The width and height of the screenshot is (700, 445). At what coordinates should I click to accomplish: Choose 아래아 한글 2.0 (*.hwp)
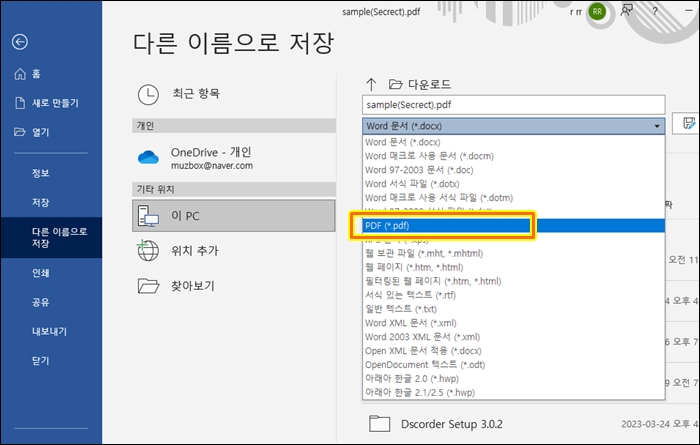(513, 378)
